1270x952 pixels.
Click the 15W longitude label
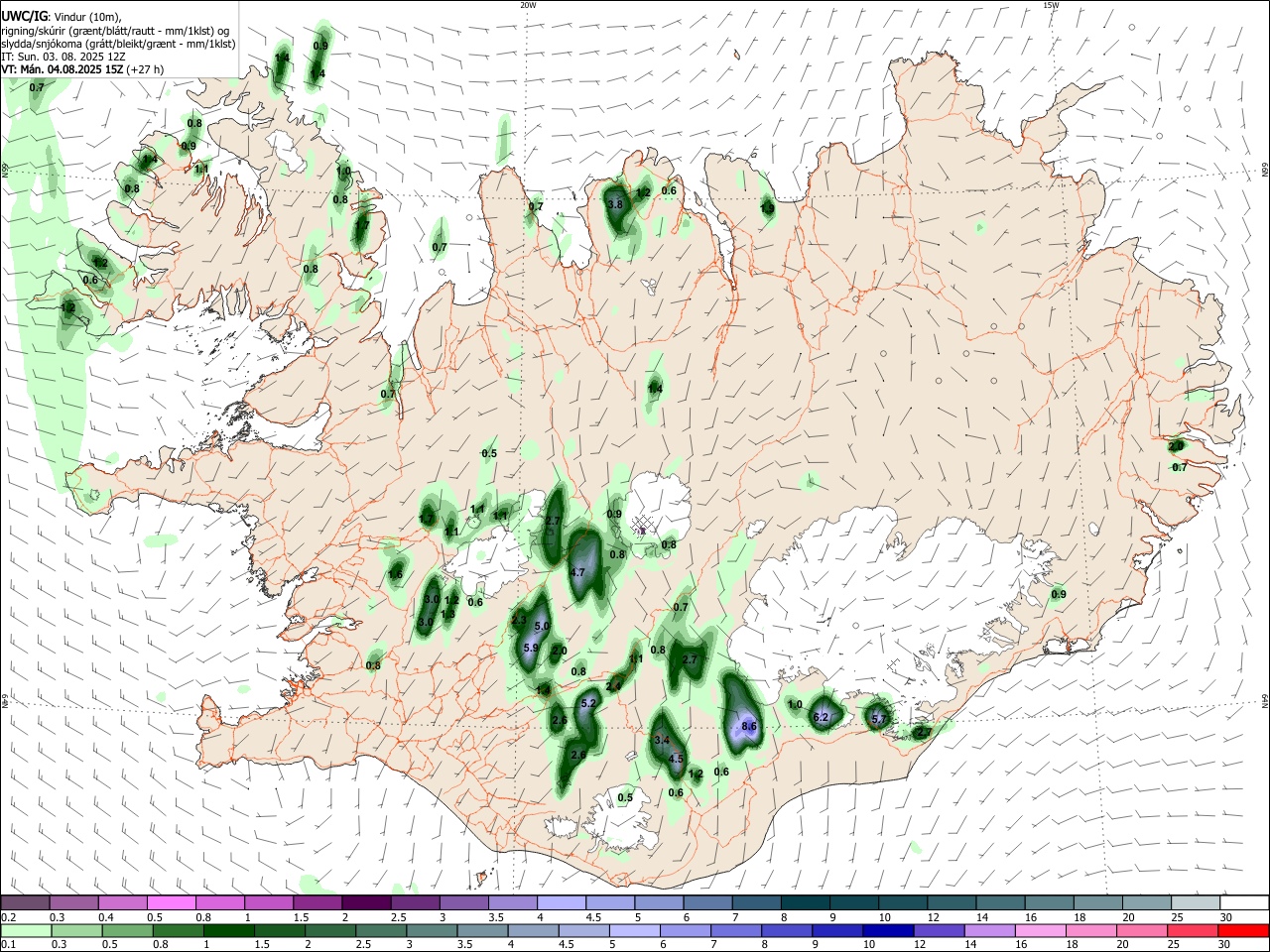click(x=1051, y=5)
